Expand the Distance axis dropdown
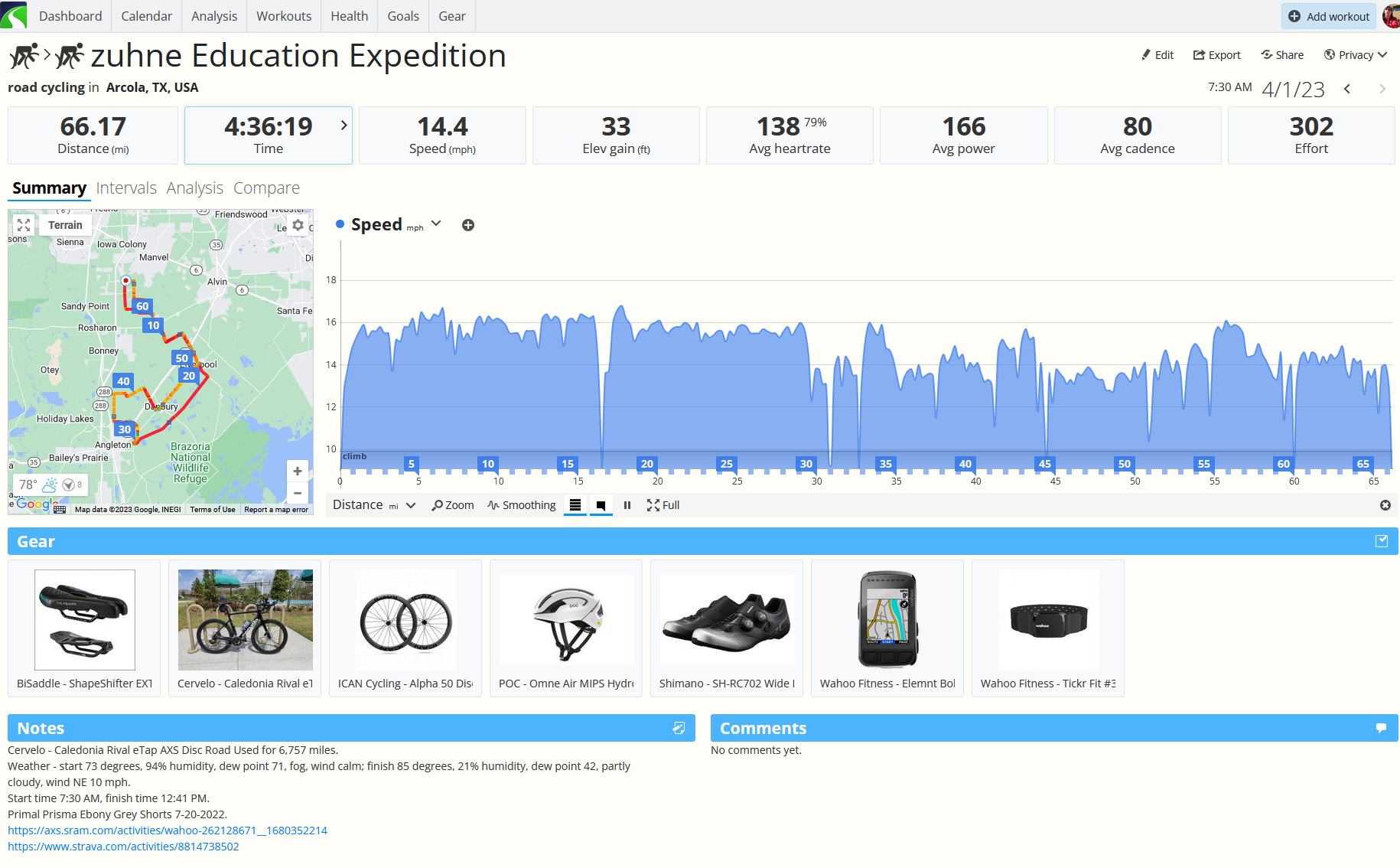The height and width of the screenshot is (868, 1400). (x=411, y=505)
